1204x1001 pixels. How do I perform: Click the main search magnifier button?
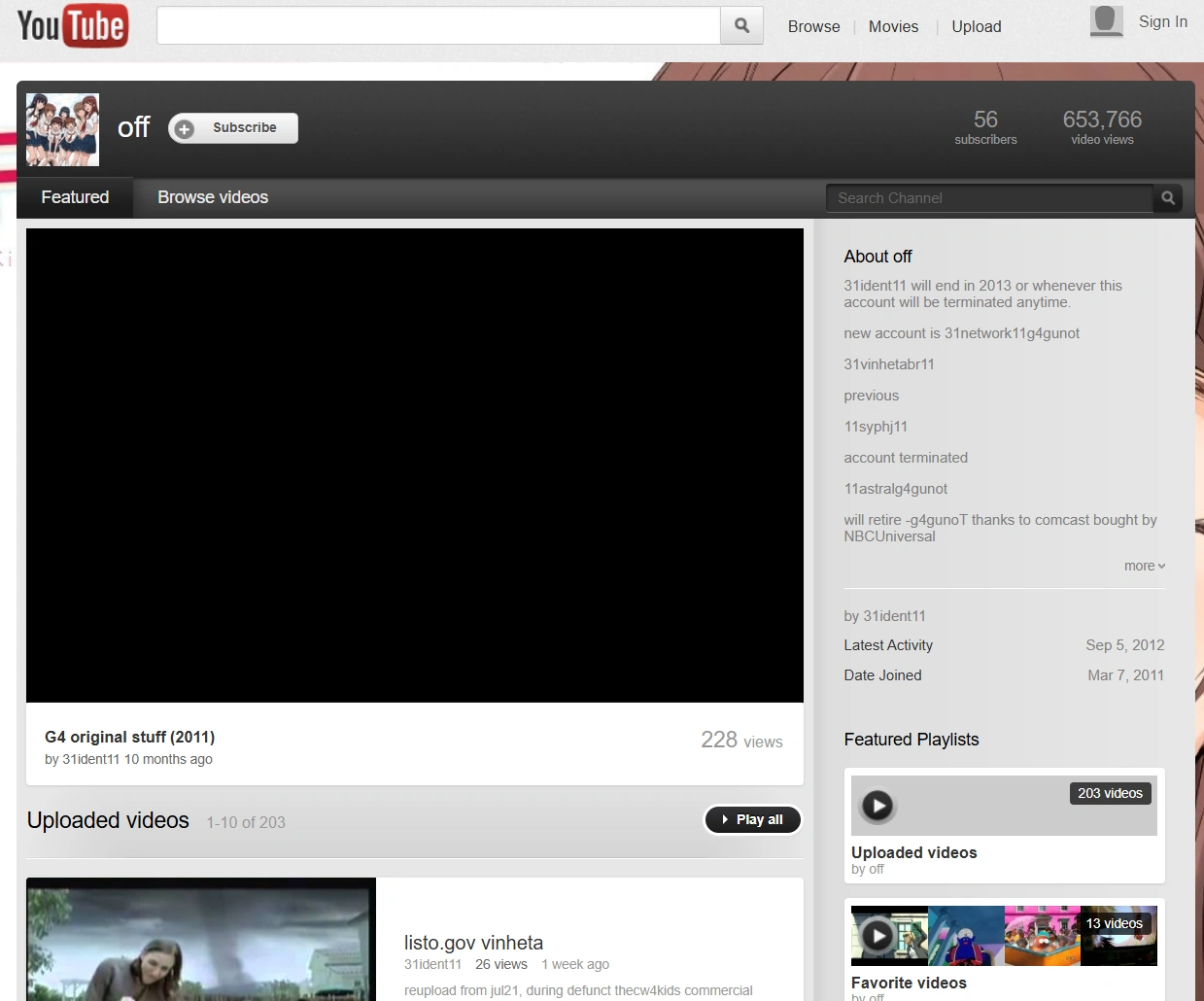click(x=741, y=26)
